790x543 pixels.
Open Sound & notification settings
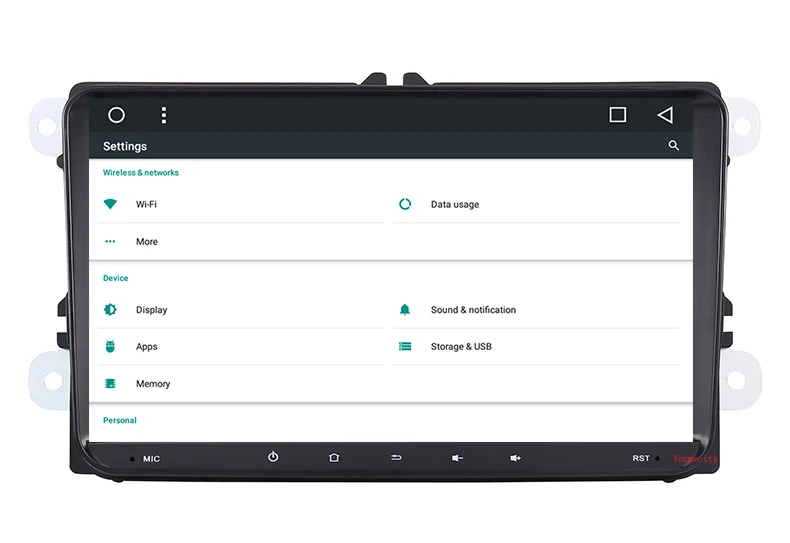[x=536, y=309]
